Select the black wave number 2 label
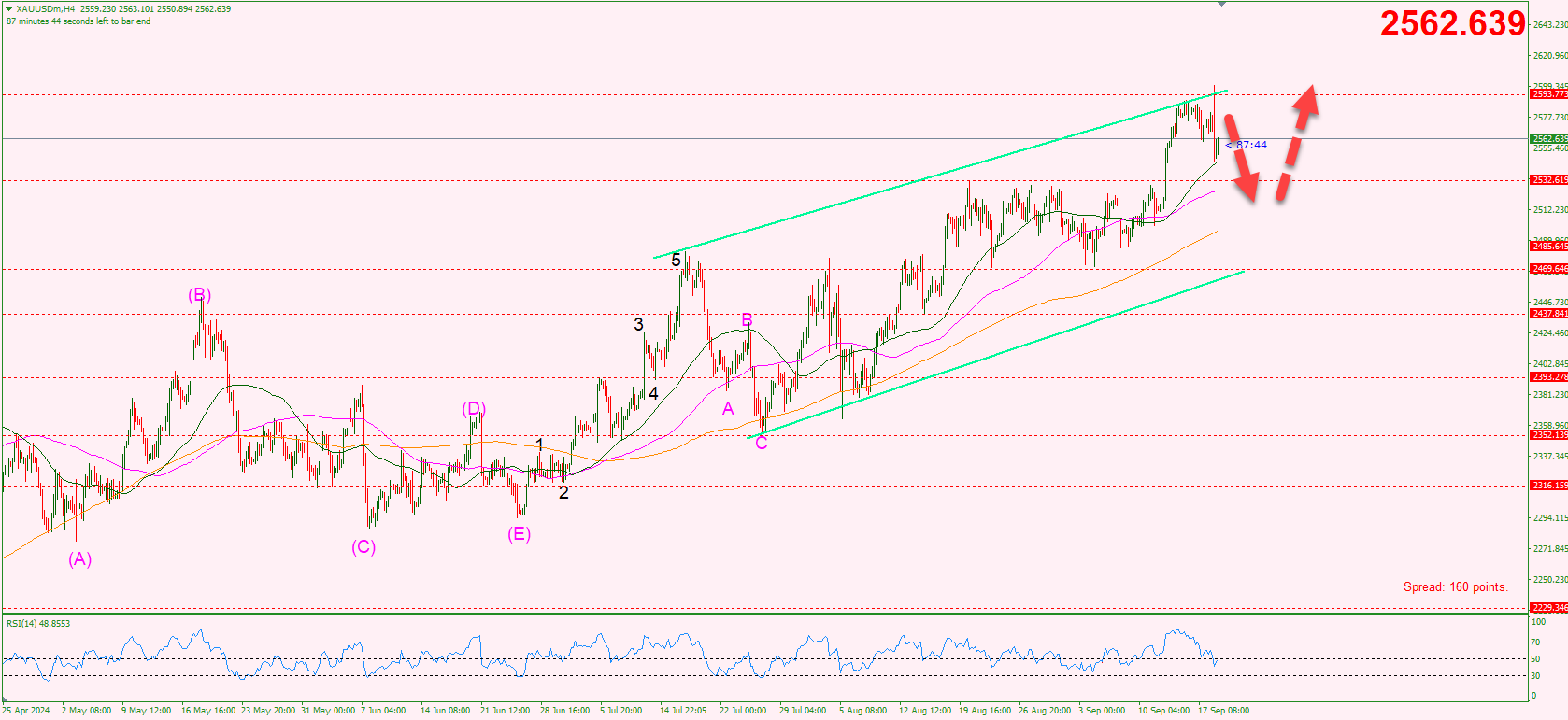This screenshot has height=720, width=1568. 563,493
